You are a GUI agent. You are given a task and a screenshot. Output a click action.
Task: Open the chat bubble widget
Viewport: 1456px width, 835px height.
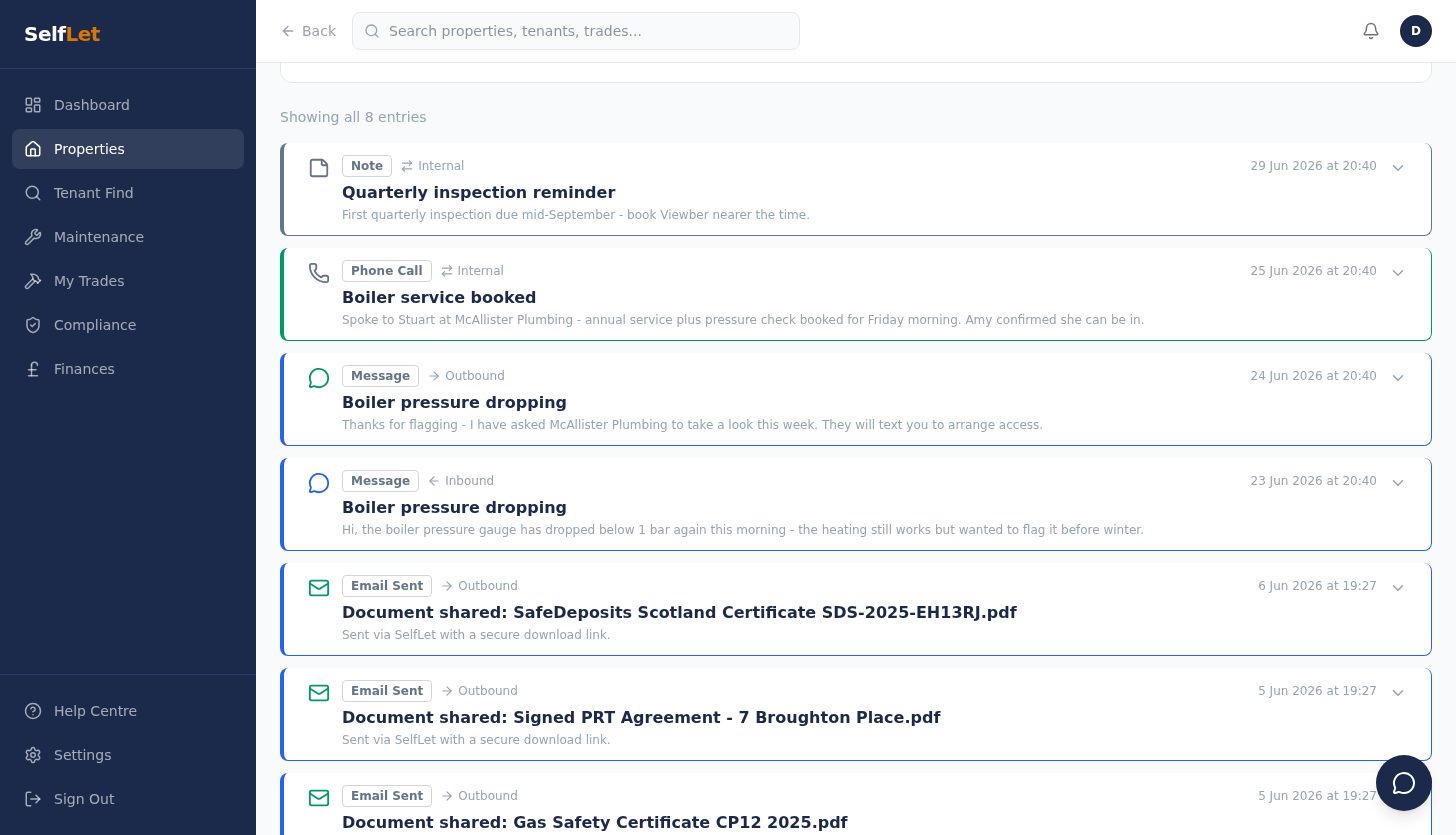coord(1404,783)
